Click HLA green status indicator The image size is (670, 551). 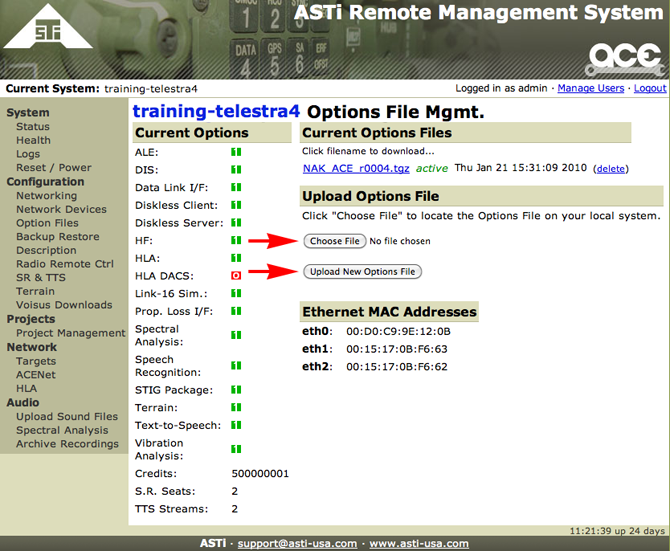click(x=236, y=258)
